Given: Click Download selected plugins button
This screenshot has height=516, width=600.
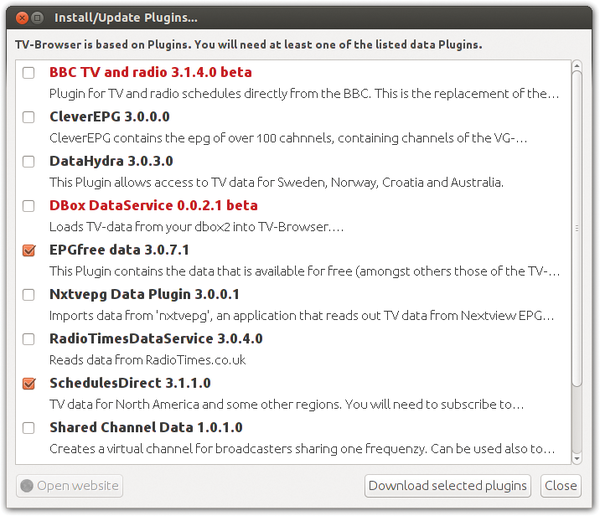Looking at the screenshot, I should click(447, 486).
